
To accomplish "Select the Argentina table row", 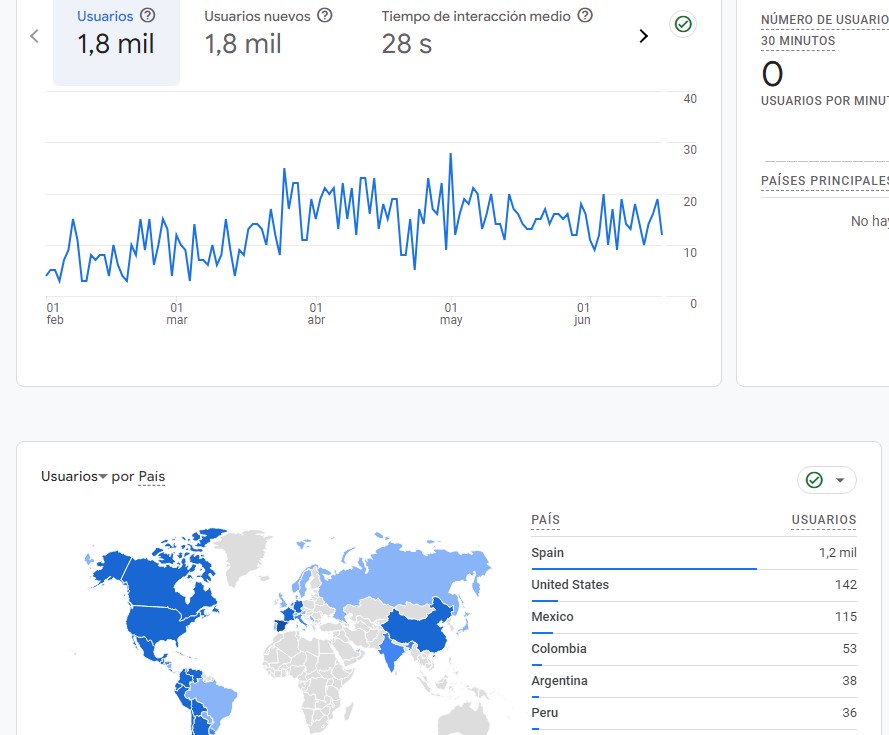I will [x=694, y=681].
